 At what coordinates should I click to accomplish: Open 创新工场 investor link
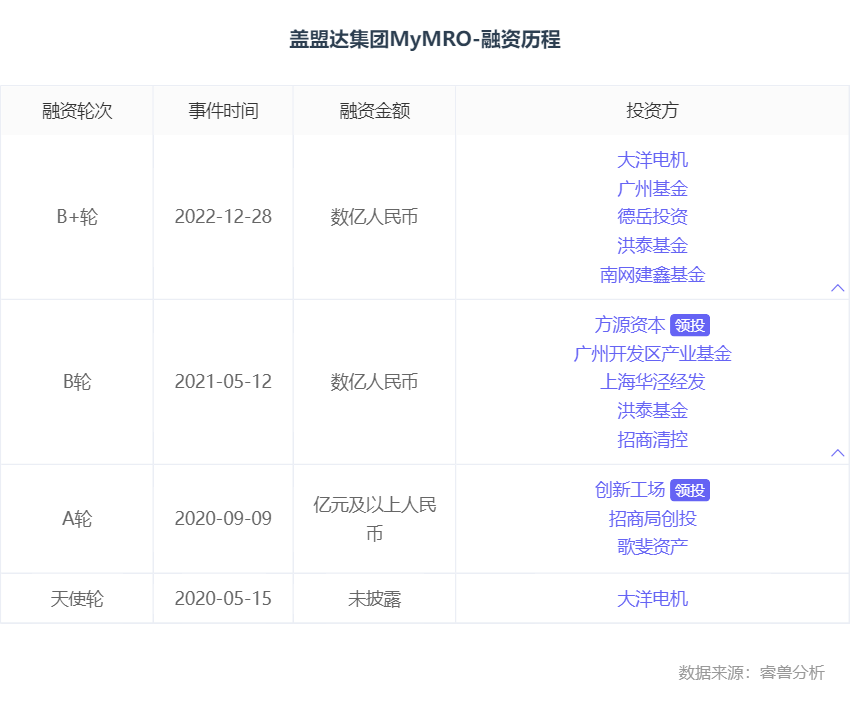pyautogui.click(x=629, y=489)
